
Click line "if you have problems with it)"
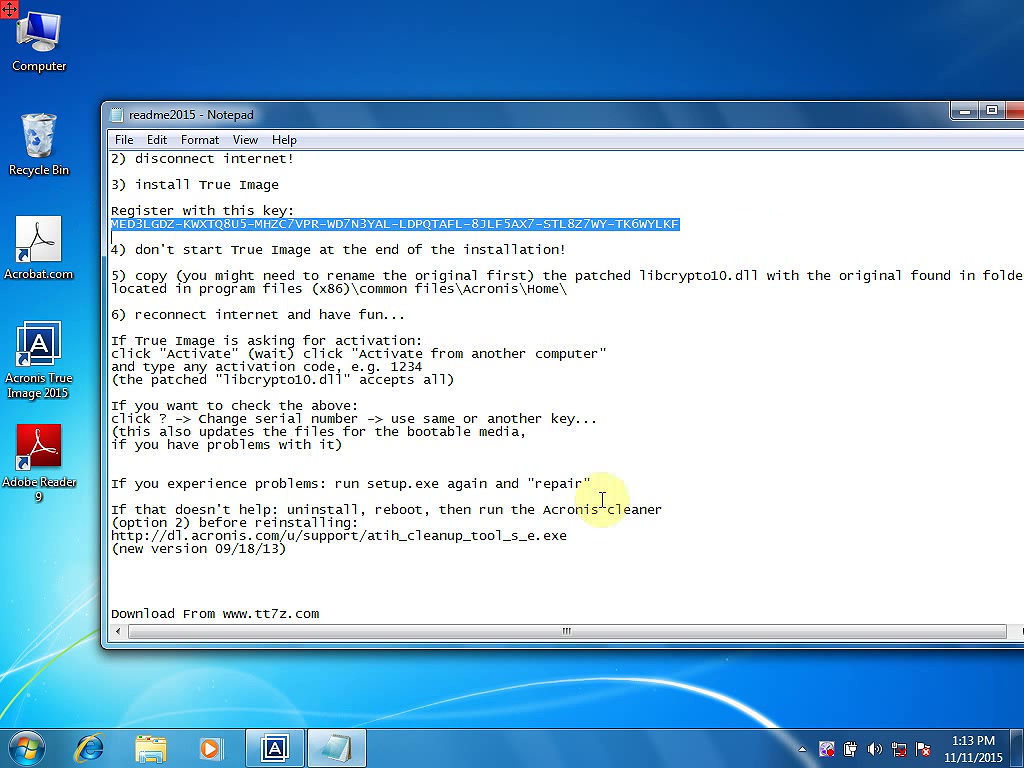(x=227, y=445)
